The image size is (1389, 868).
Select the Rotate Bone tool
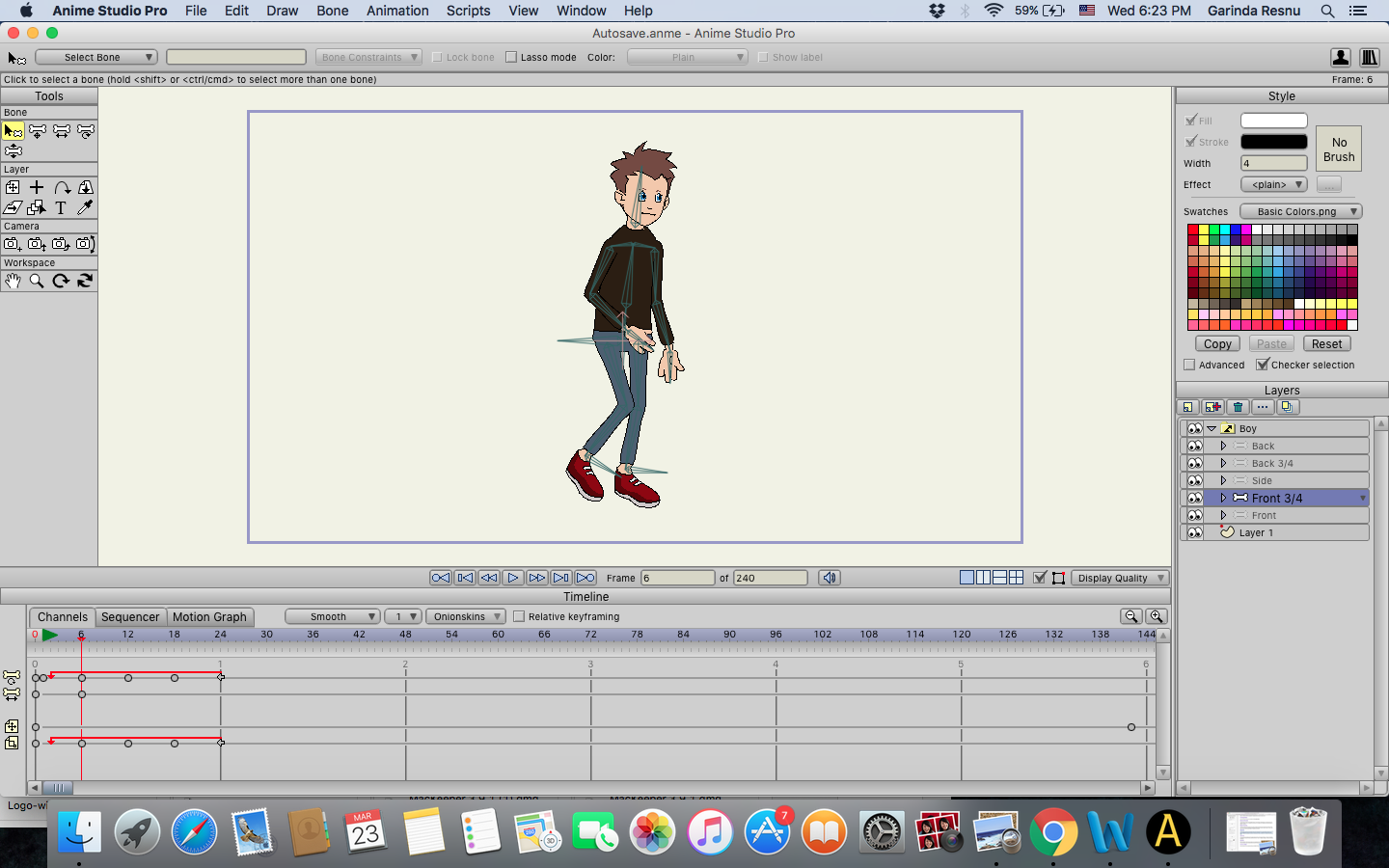(85, 131)
